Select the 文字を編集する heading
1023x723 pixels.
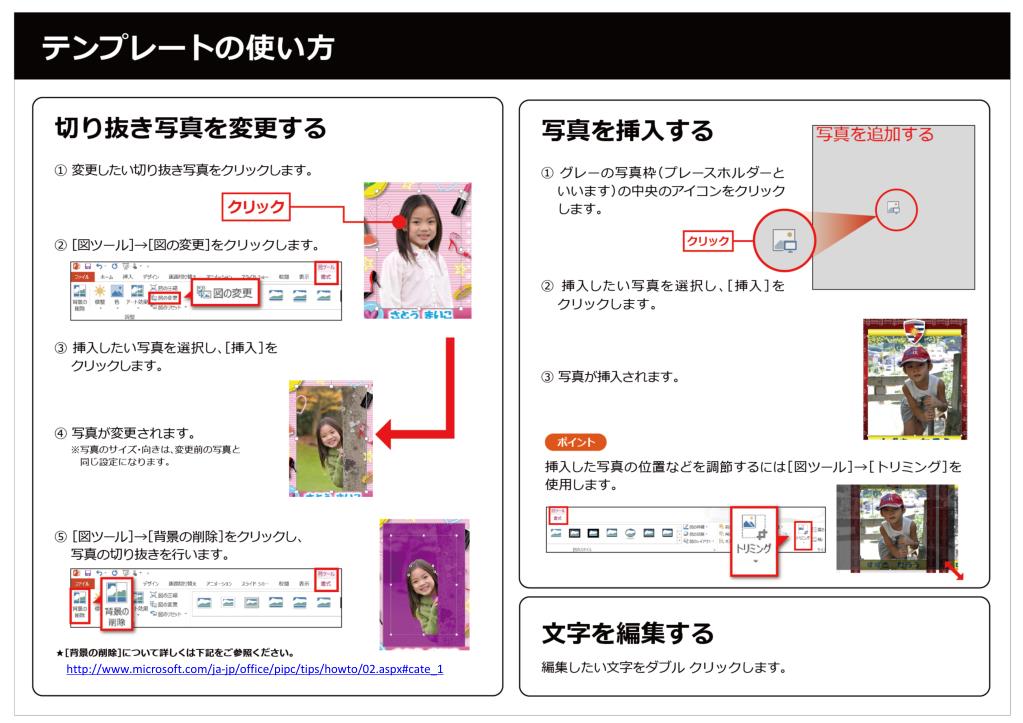(628, 633)
